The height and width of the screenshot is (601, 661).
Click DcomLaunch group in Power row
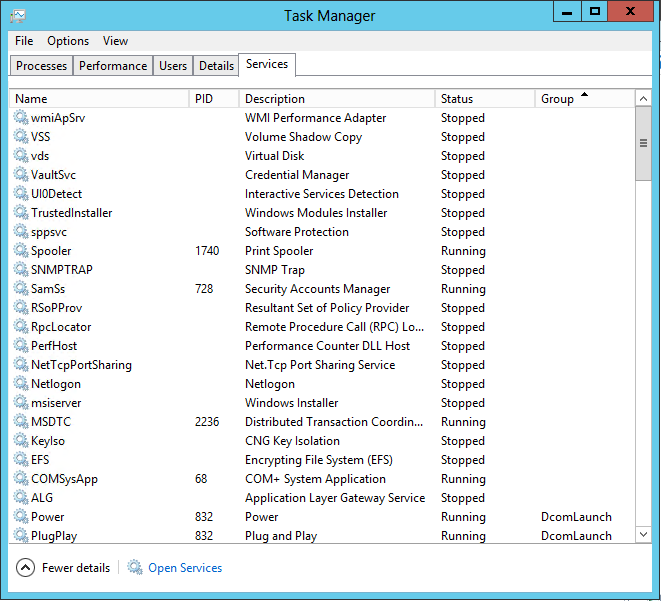point(576,517)
